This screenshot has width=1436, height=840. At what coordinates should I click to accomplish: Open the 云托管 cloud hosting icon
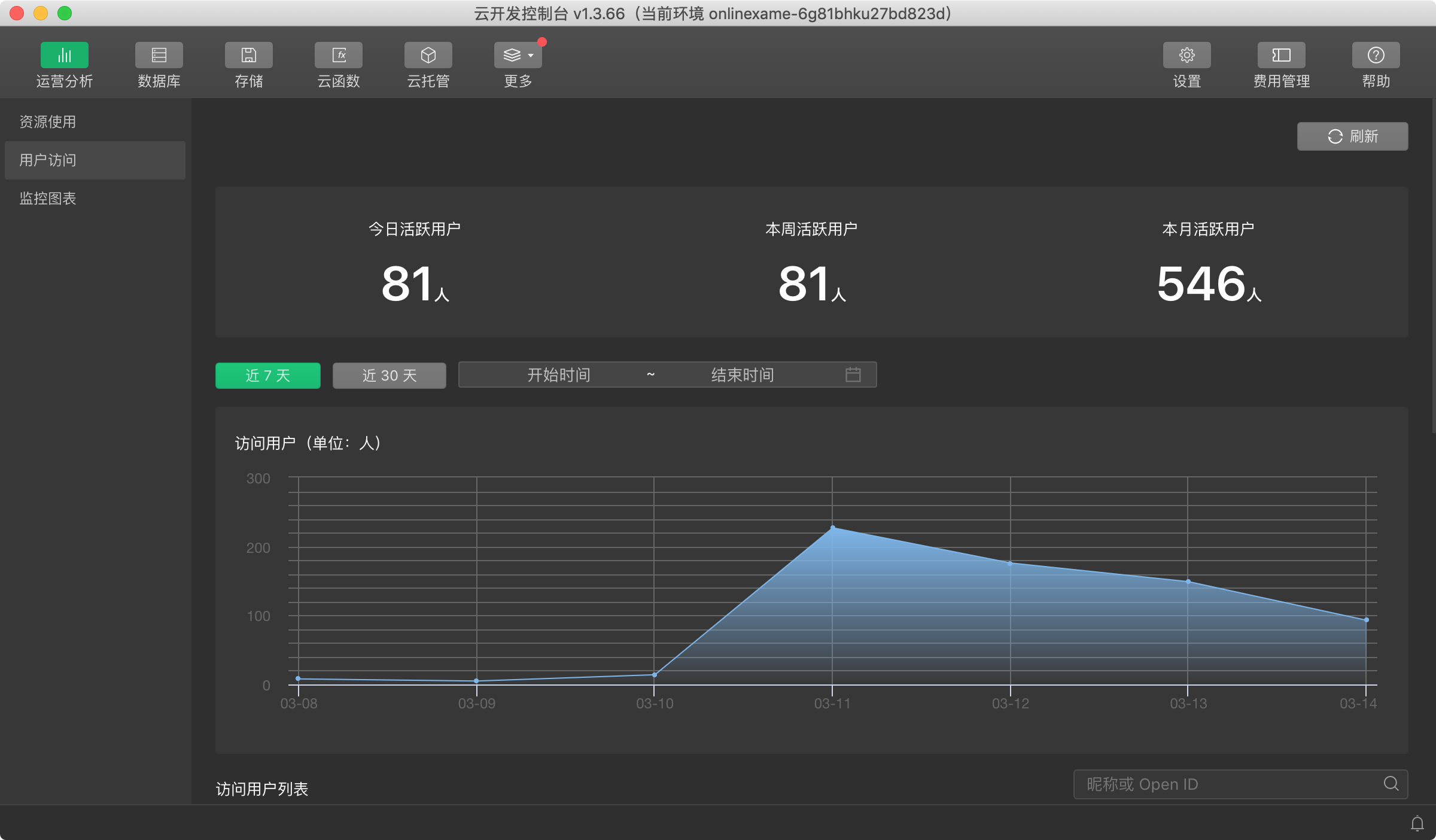(x=428, y=55)
